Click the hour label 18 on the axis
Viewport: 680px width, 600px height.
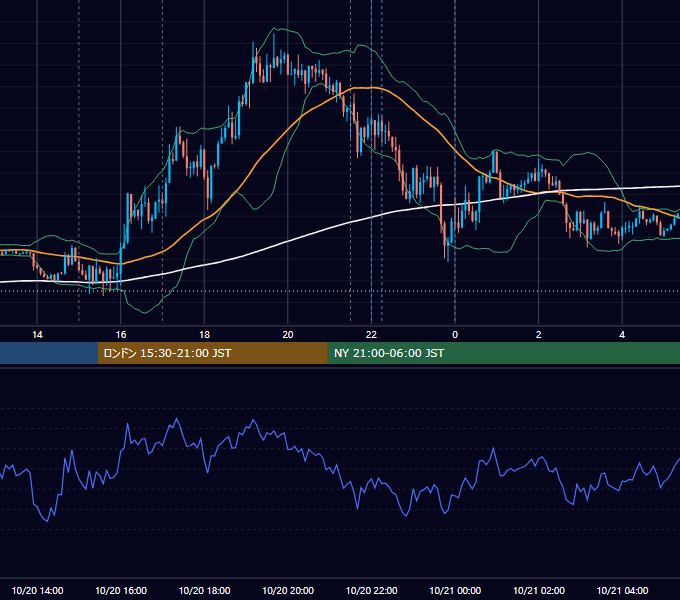tap(204, 334)
